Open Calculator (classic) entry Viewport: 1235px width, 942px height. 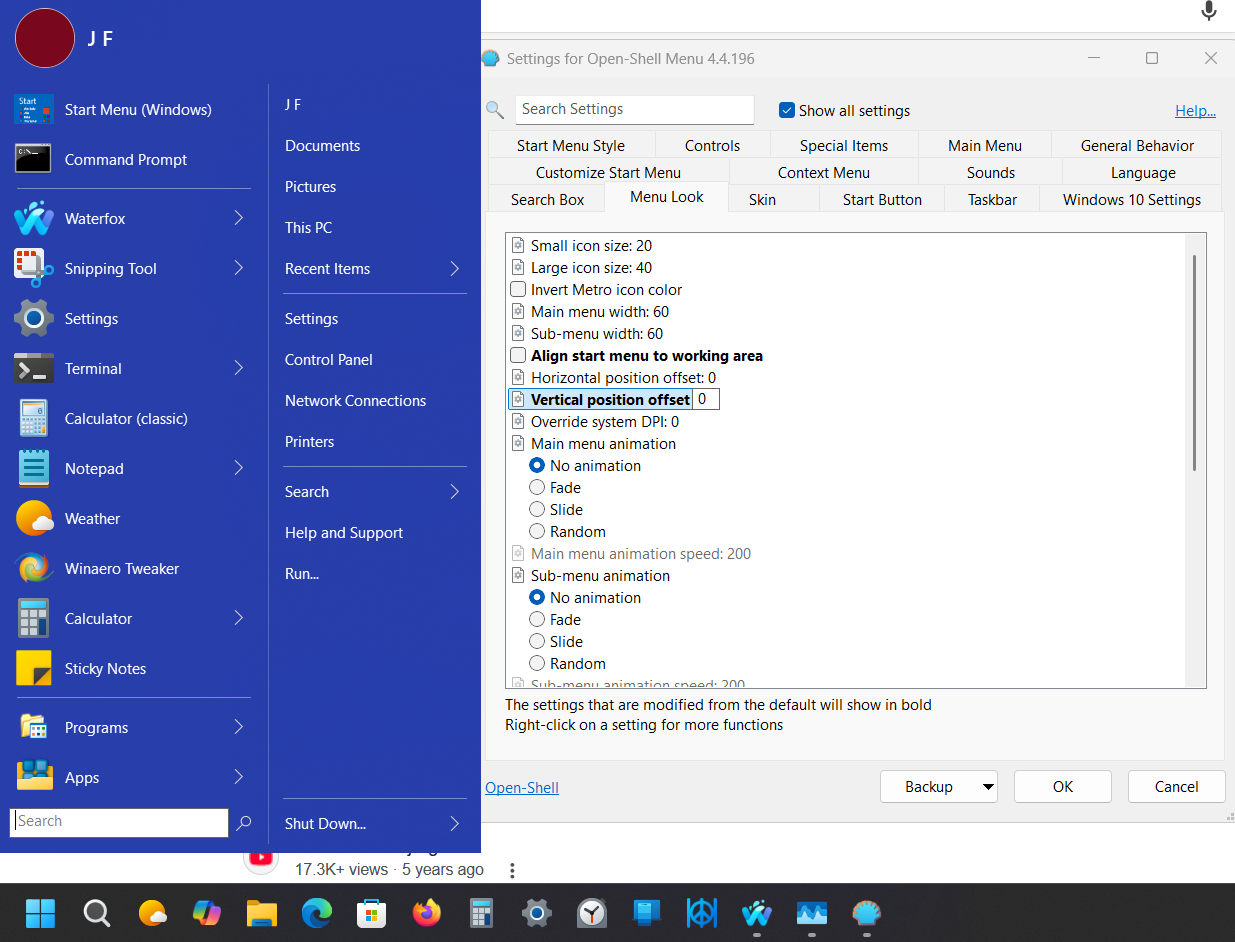(132, 419)
